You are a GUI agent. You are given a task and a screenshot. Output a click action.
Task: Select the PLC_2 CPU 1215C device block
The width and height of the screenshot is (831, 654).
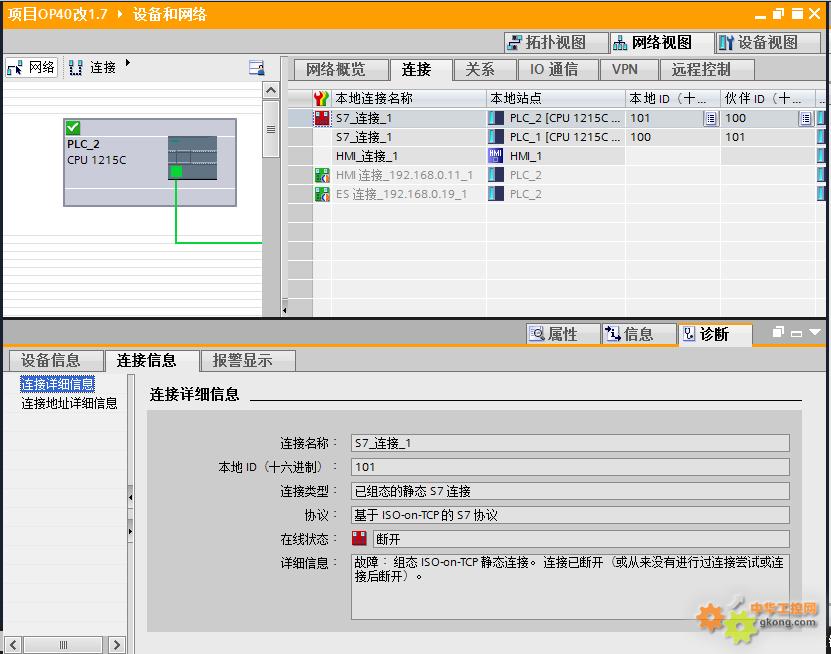[150, 162]
